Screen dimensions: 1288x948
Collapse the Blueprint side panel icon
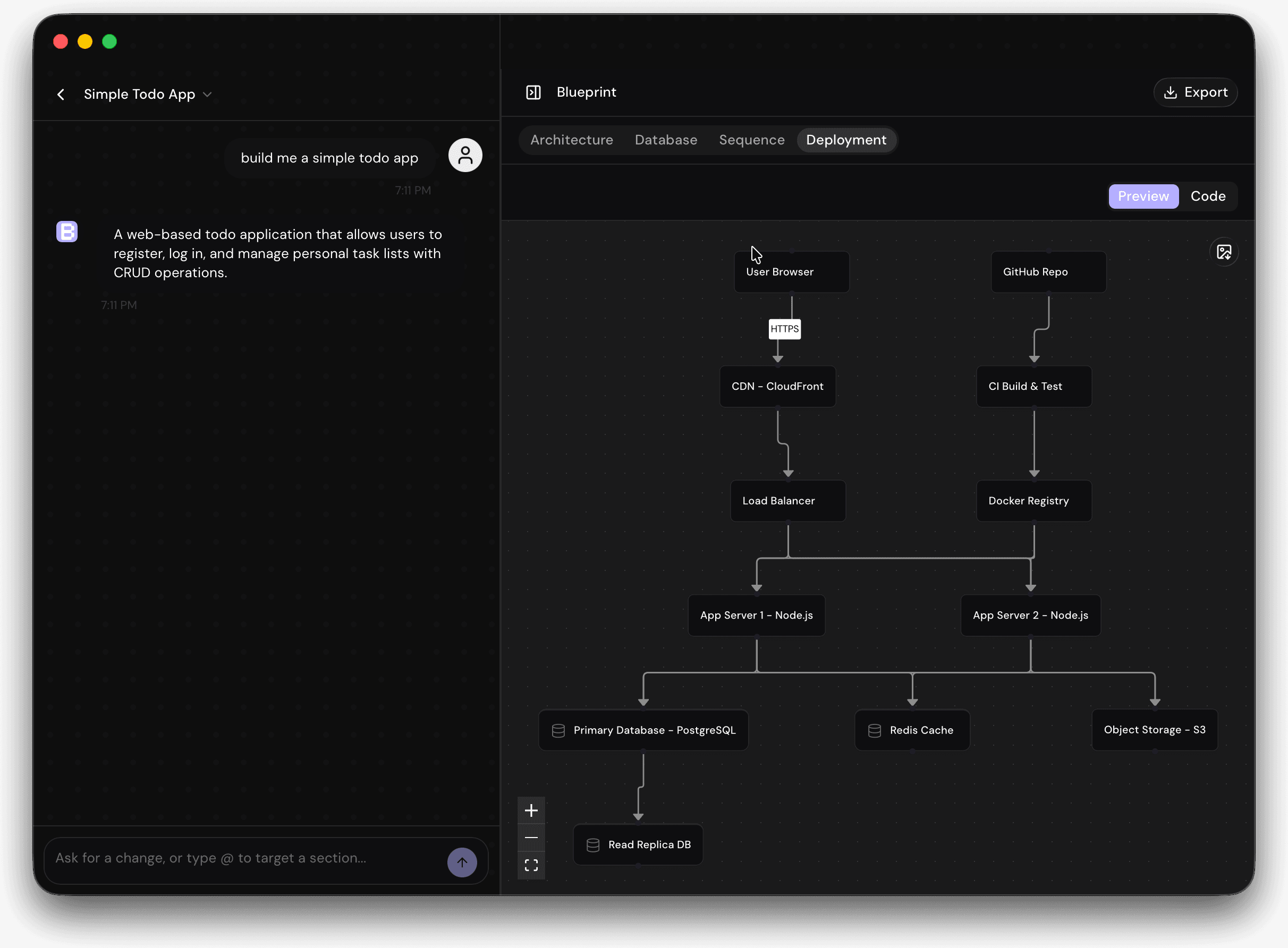point(533,92)
